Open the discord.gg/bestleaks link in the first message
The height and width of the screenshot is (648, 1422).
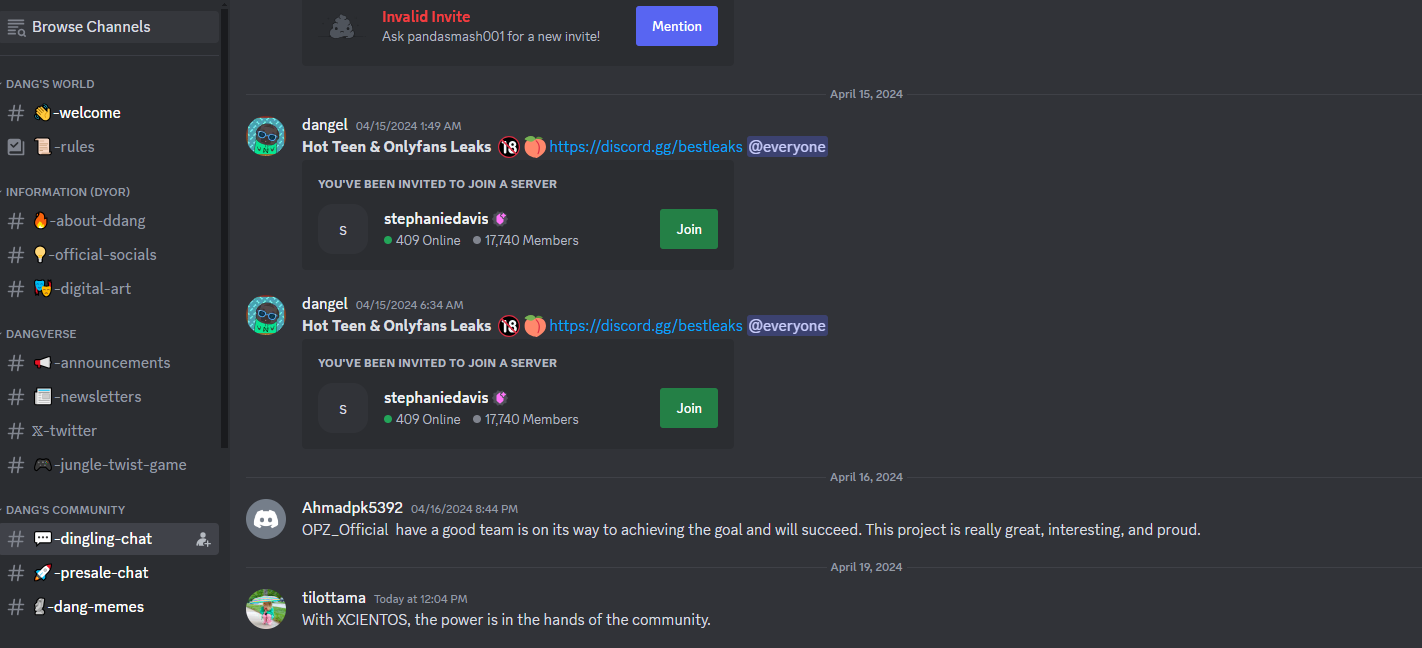tap(646, 147)
